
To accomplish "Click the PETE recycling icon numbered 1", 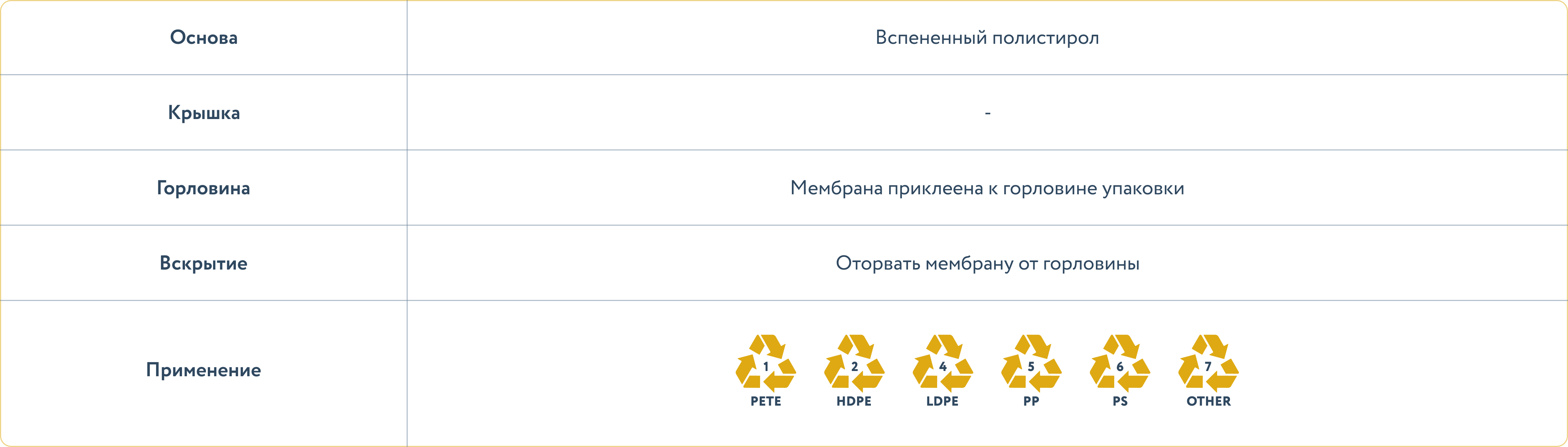I will [x=766, y=363].
